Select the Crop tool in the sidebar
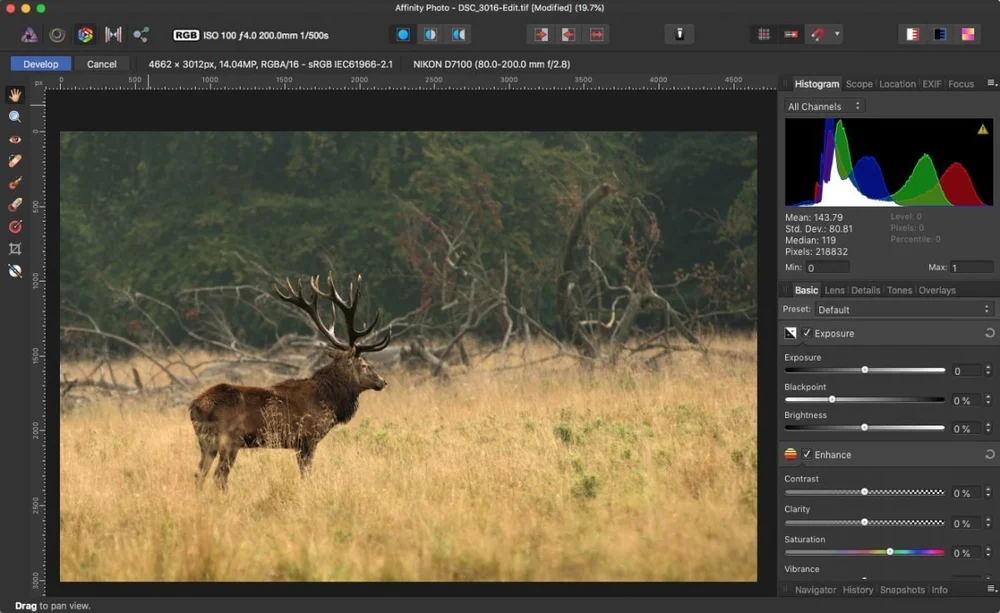The height and width of the screenshot is (613, 1000). pos(14,249)
